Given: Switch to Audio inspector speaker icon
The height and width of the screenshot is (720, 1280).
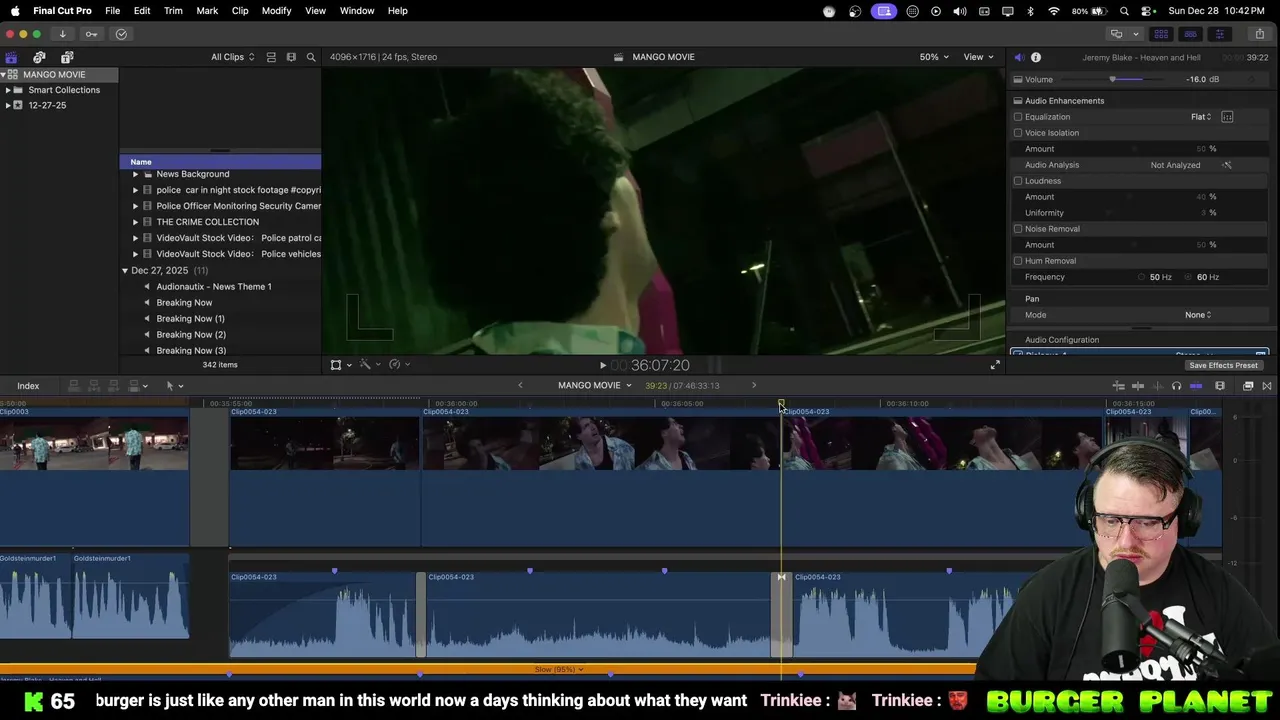Looking at the screenshot, I should point(1019,57).
